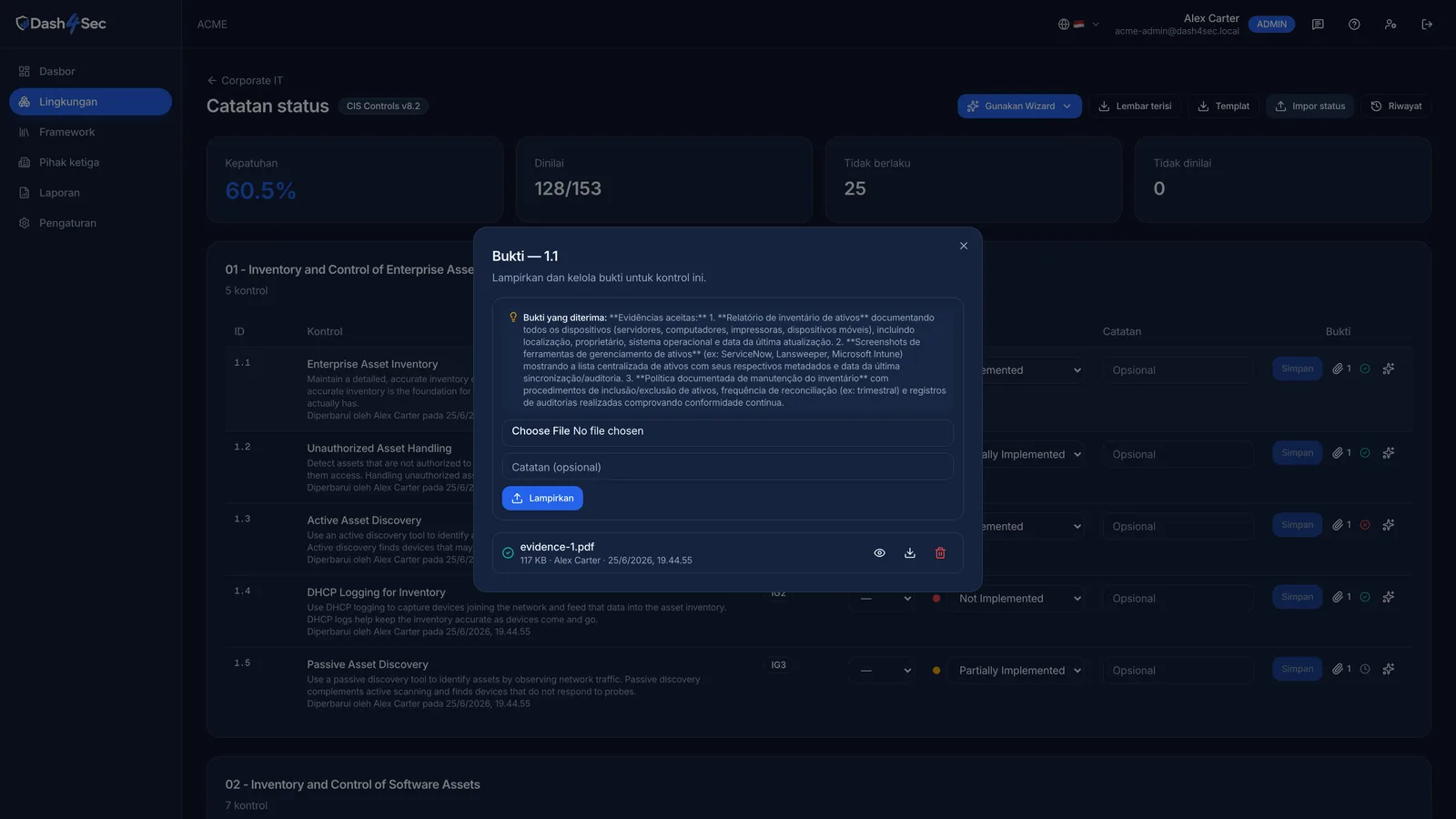Open Framework from the sidebar
This screenshot has width=1456, height=819.
click(x=90, y=132)
